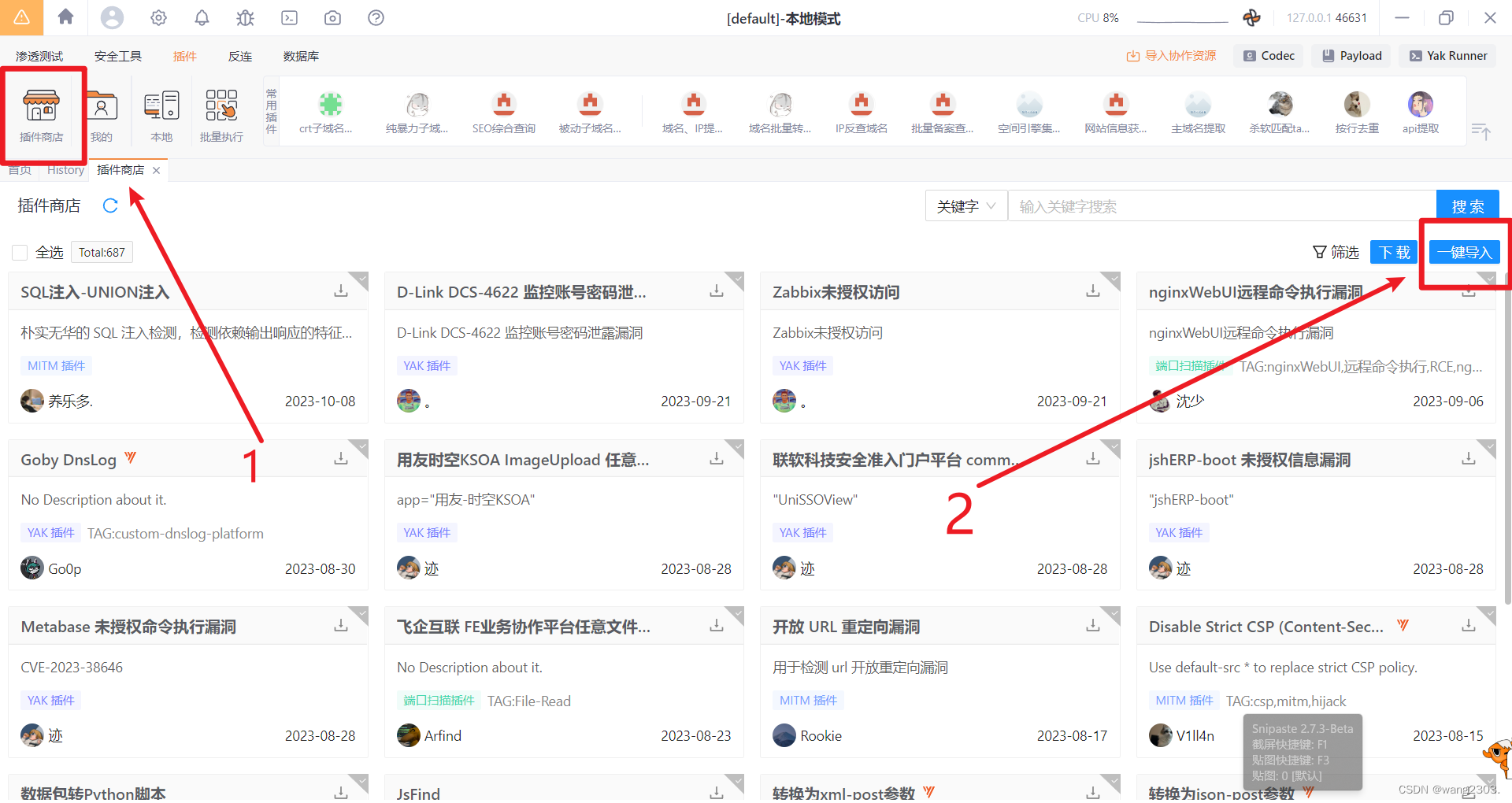The width and height of the screenshot is (1512, 803).
Task: Launch the 被动子域名 plugin shortcut
Action: pyautogui.click(x=590, y=113)
